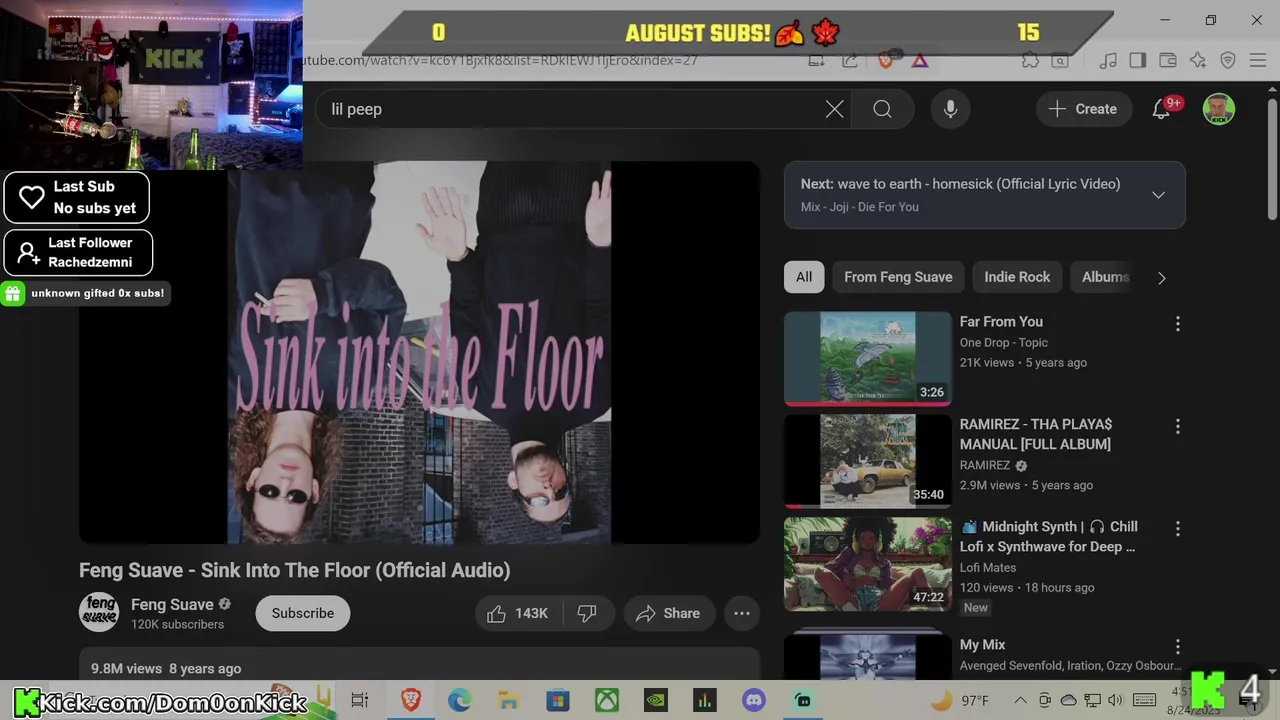Open the 'My Mix' title link
Image resolution: width=1280 pixels, height=720 pixels.
point(982,645)
